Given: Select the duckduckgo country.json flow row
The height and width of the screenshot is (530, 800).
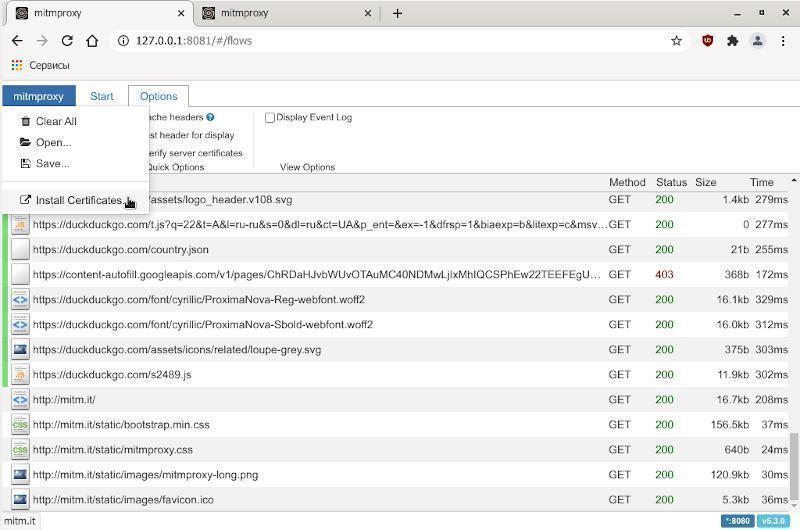Looking at the screenshot, I should click(396, 249).
